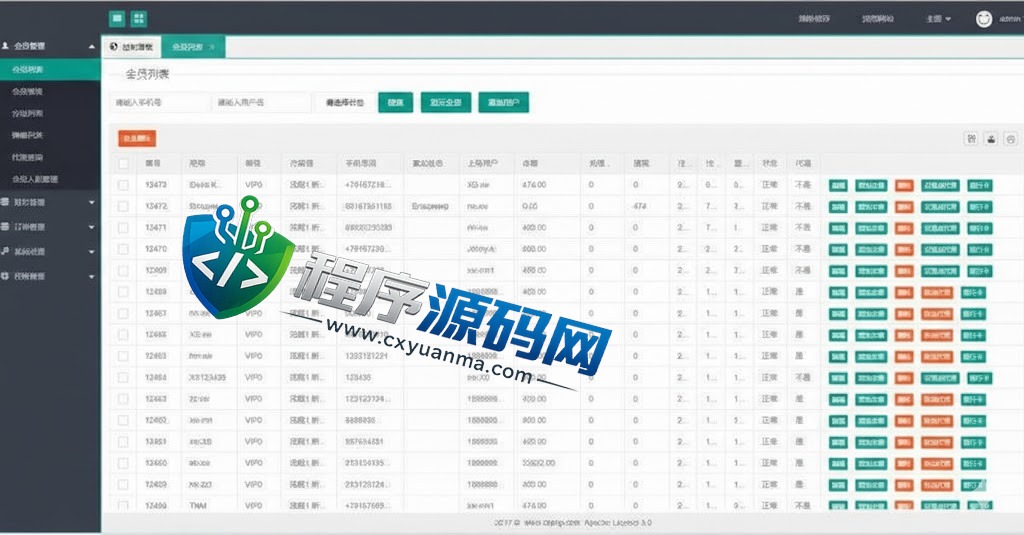
Task: Check the checkbox for row 13450
Action: click(123, 463)
